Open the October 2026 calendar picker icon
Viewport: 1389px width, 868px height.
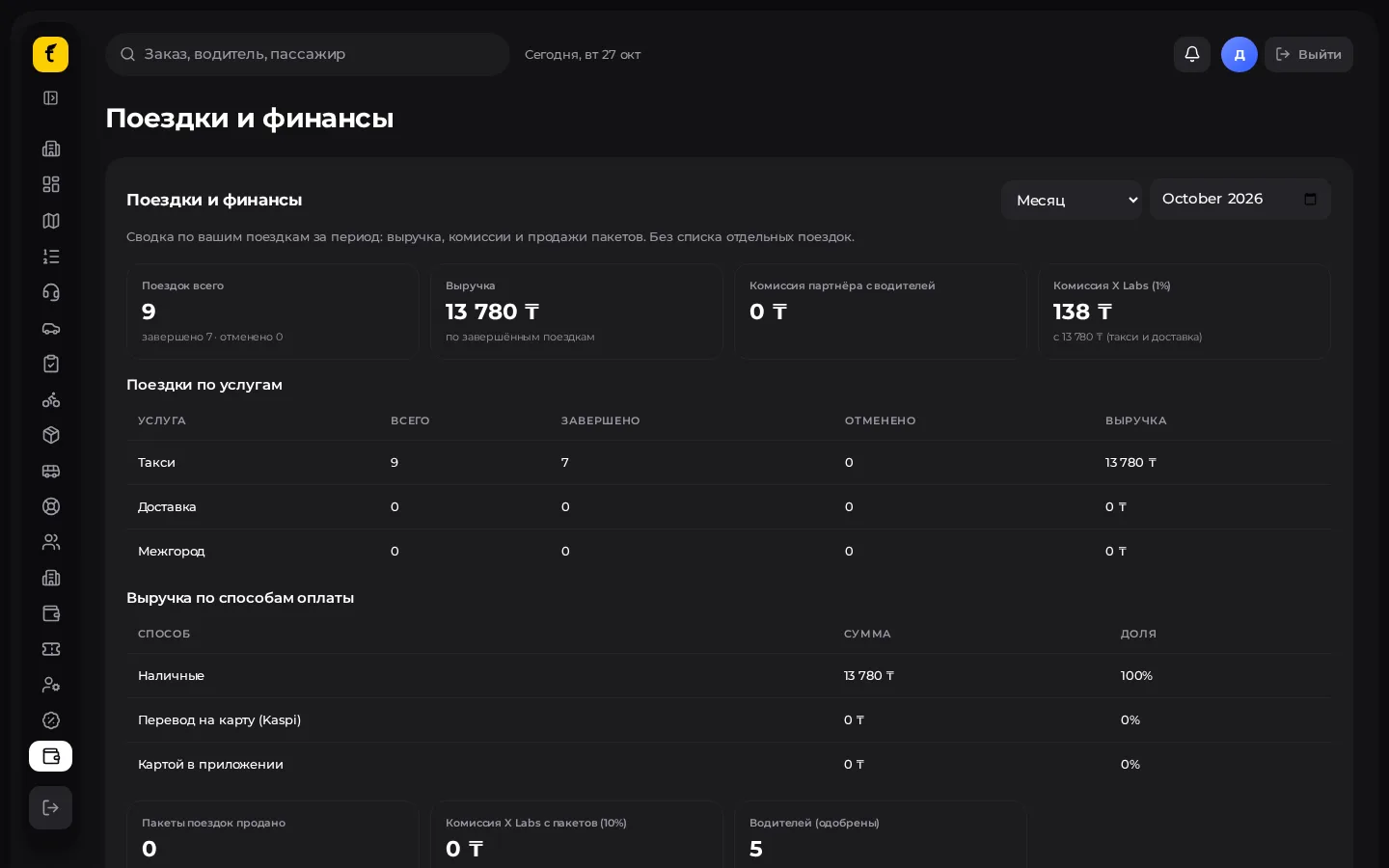[x=1310, y=199]
